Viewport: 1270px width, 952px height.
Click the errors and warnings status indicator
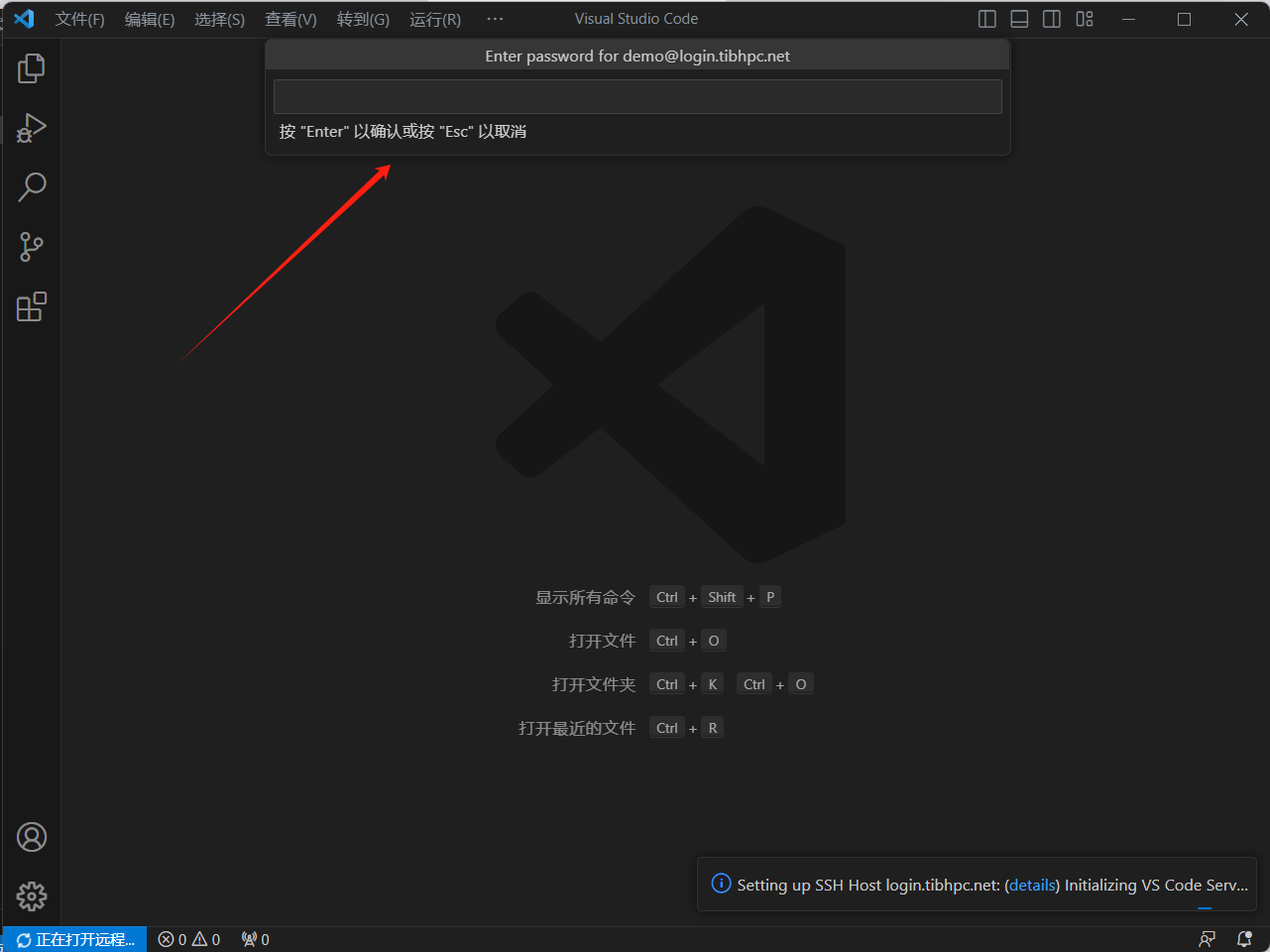[189, 939]
